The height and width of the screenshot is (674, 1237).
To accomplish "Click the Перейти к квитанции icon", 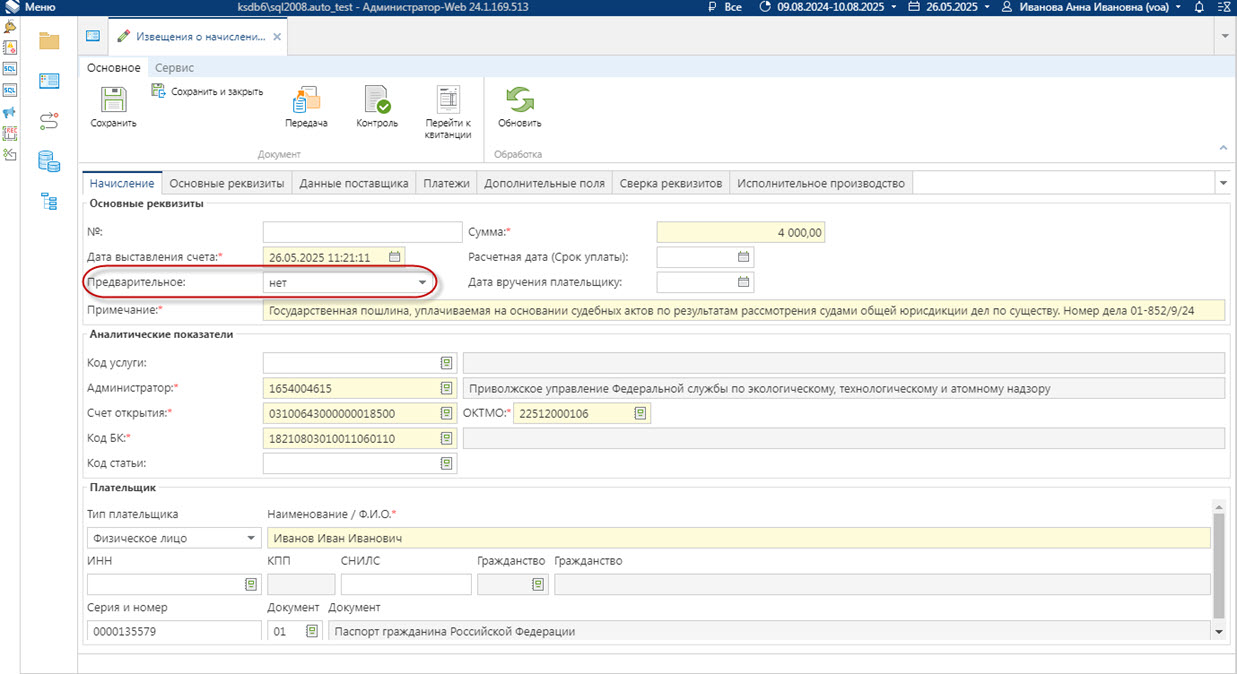I will click(x=447, y=100).
